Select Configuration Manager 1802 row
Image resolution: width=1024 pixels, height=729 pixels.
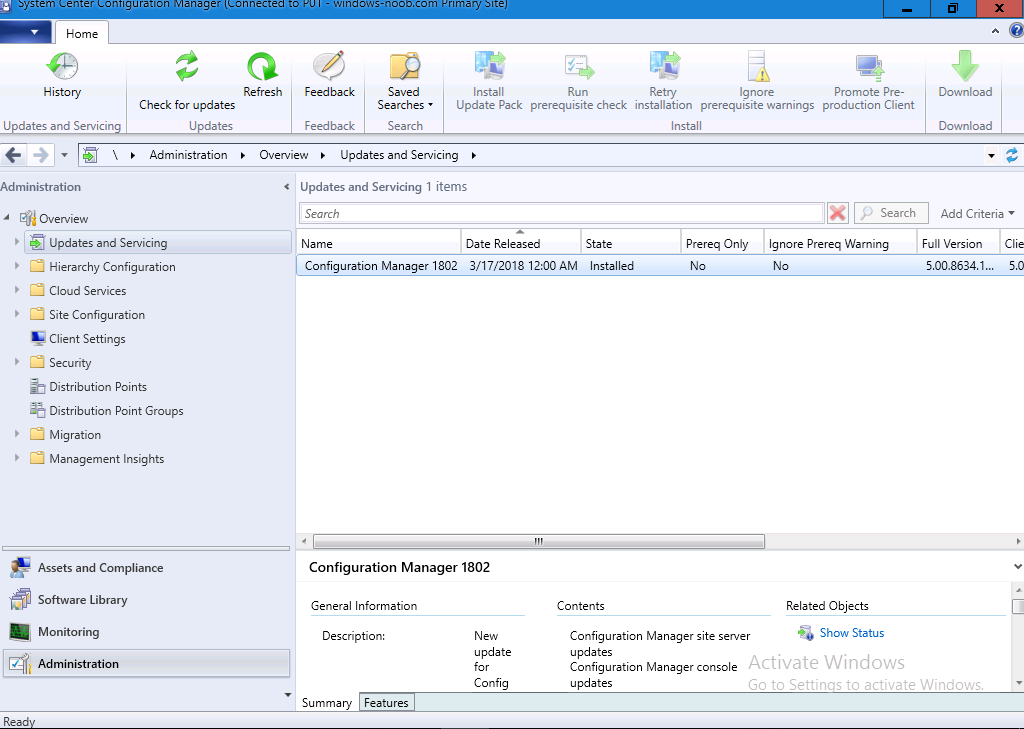click(660, 266)
